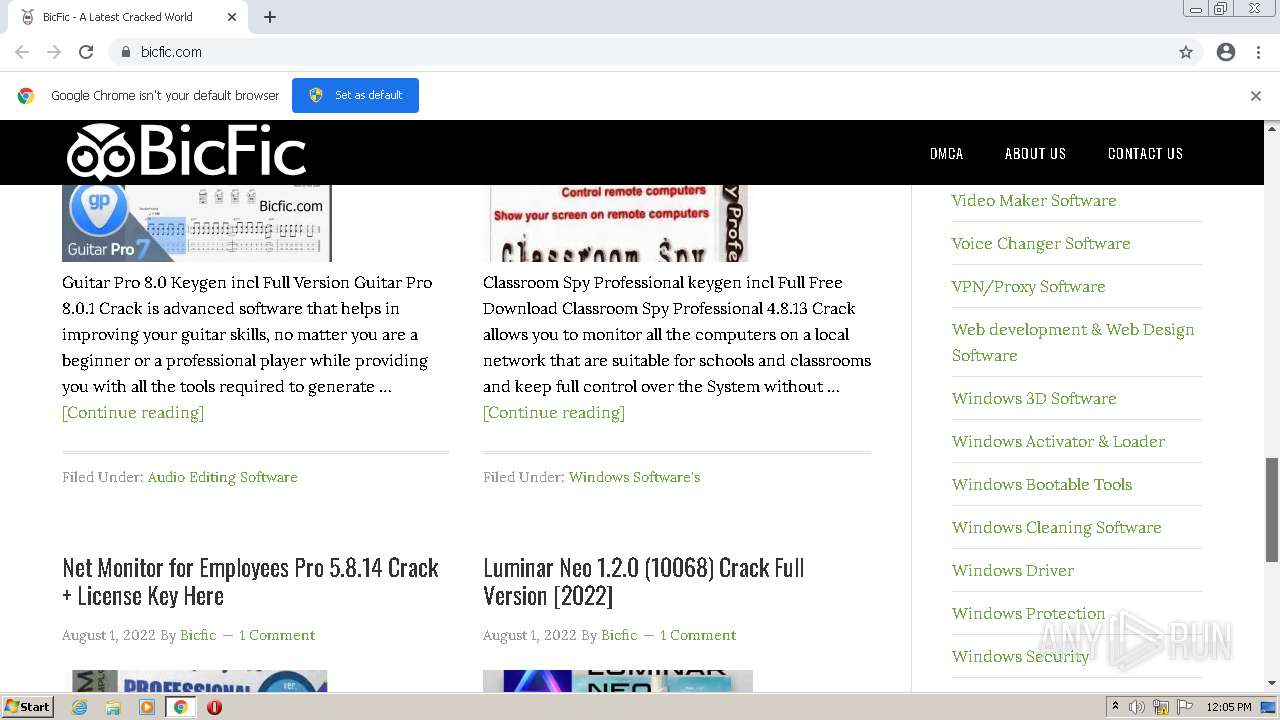
Task: Open a new tab with the plus icon
Action: (x=270, y=17)
